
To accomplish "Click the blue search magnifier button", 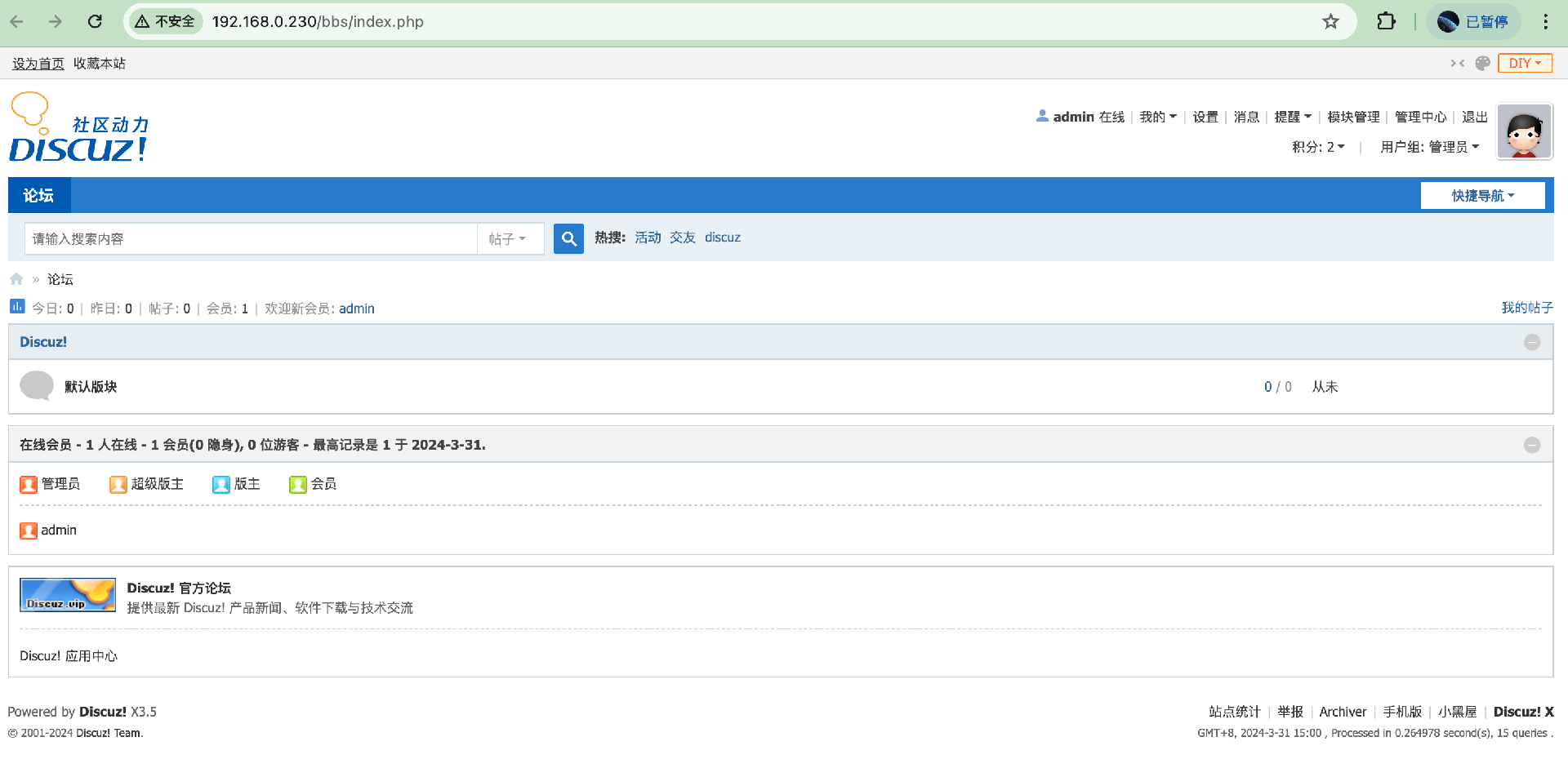I will click(x=568, y=238).
